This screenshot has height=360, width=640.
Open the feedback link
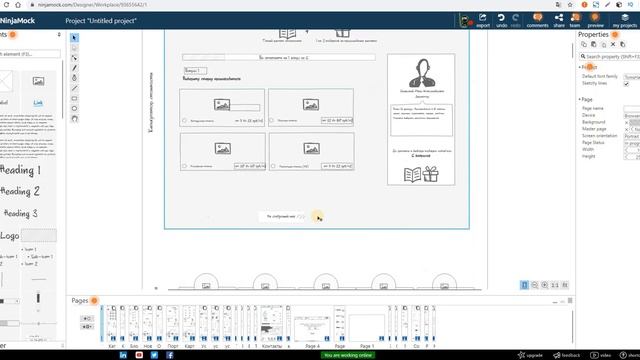click(x=567, y=355)
